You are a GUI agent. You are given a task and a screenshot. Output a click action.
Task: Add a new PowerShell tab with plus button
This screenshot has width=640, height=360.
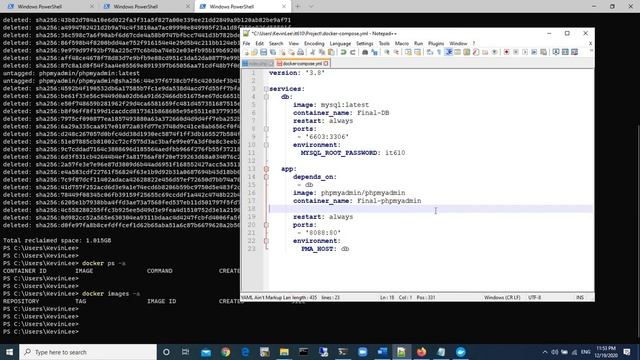coord(298,7)
